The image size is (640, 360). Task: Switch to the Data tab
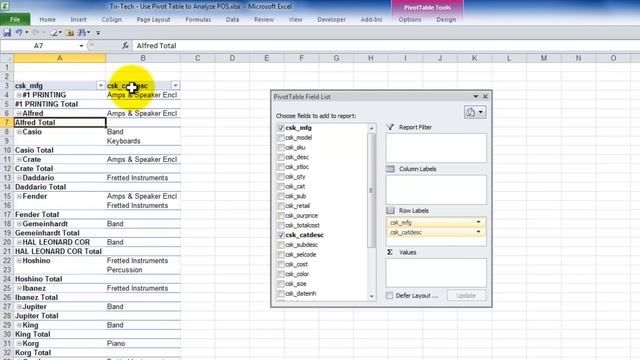coord(232,20)
